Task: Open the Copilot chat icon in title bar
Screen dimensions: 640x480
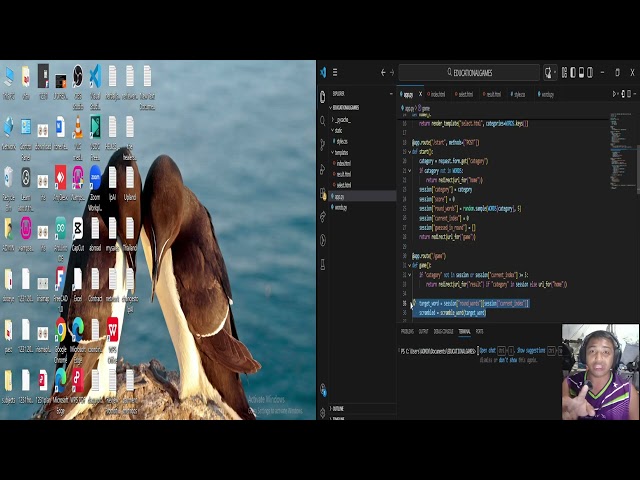Action: (548, 73)
